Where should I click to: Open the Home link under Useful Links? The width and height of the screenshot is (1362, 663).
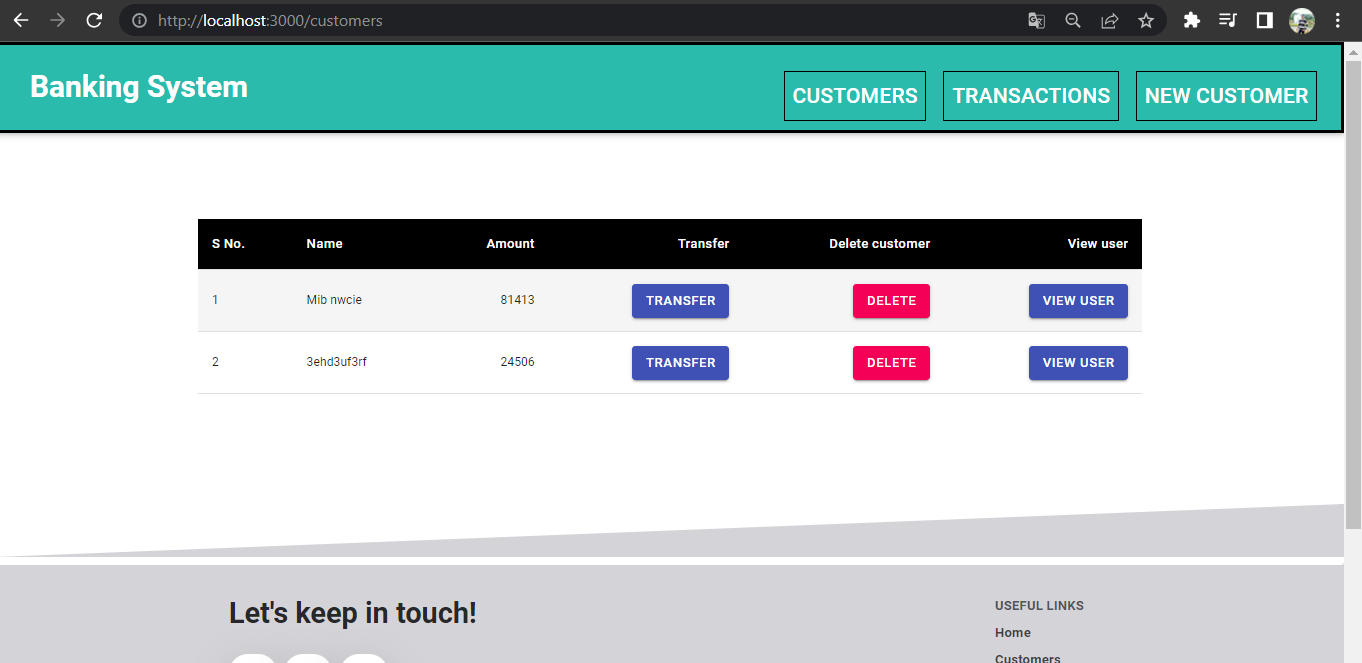click(x=1012, y=632)
